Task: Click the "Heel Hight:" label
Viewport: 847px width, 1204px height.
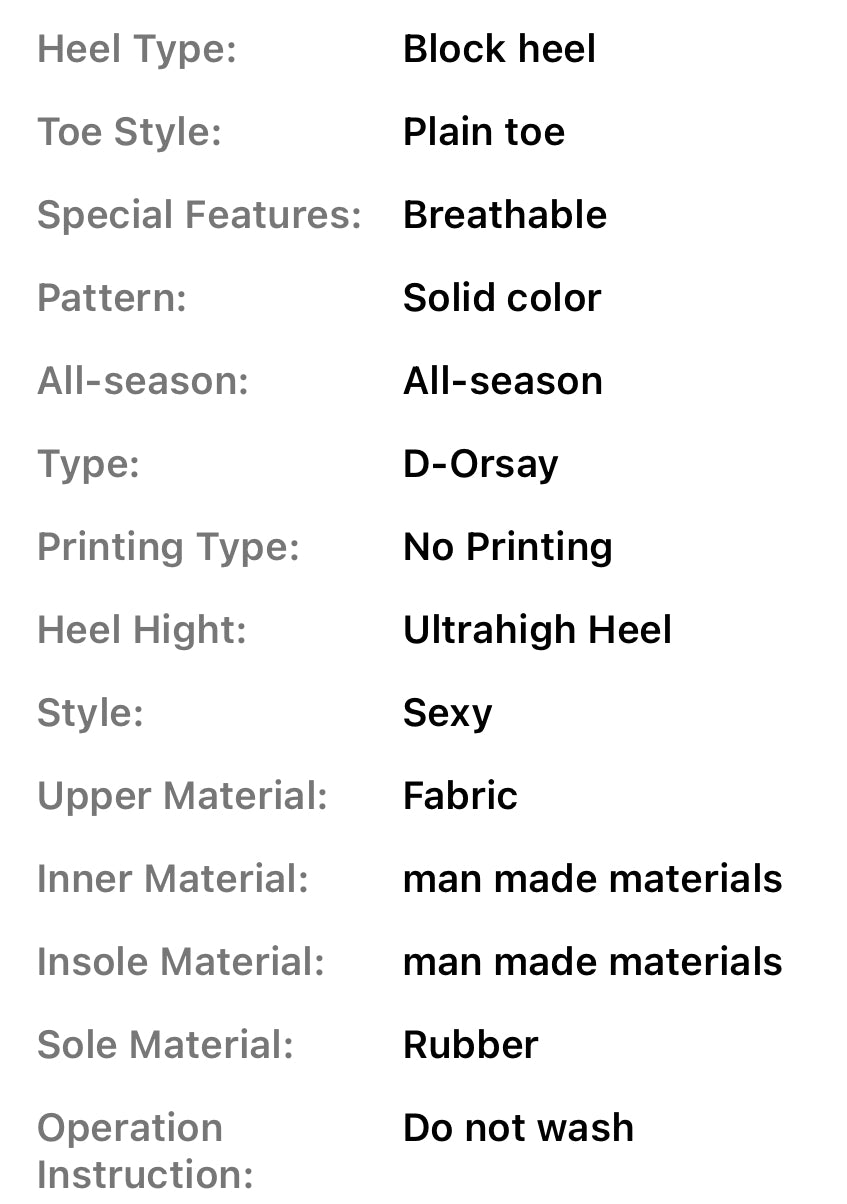Action: tap(141, 630)
